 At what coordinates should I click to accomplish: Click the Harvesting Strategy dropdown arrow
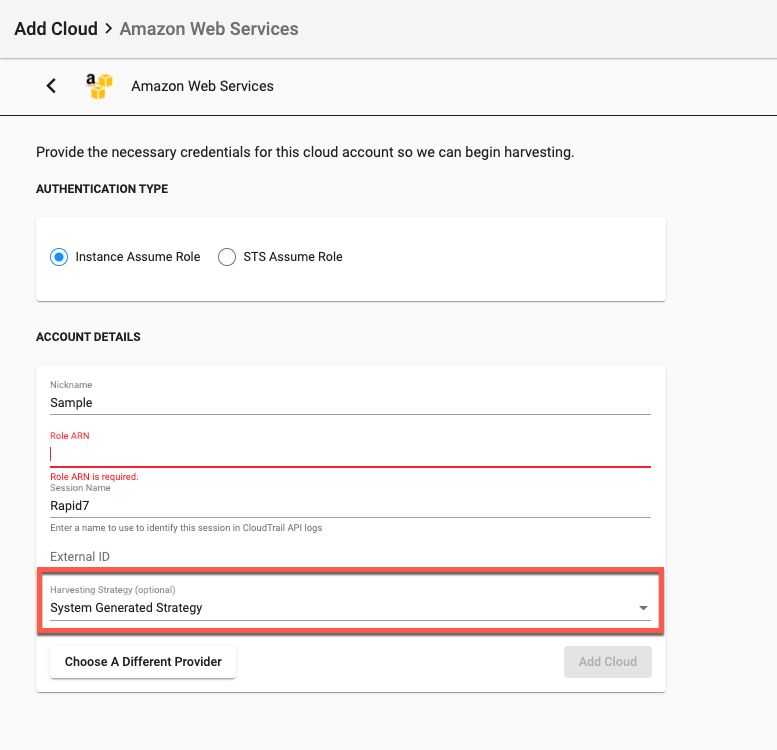click(643, 608)
